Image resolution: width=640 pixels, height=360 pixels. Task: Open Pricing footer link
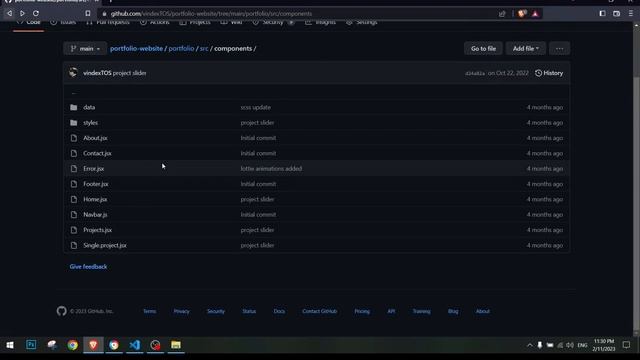coord(362,311)
